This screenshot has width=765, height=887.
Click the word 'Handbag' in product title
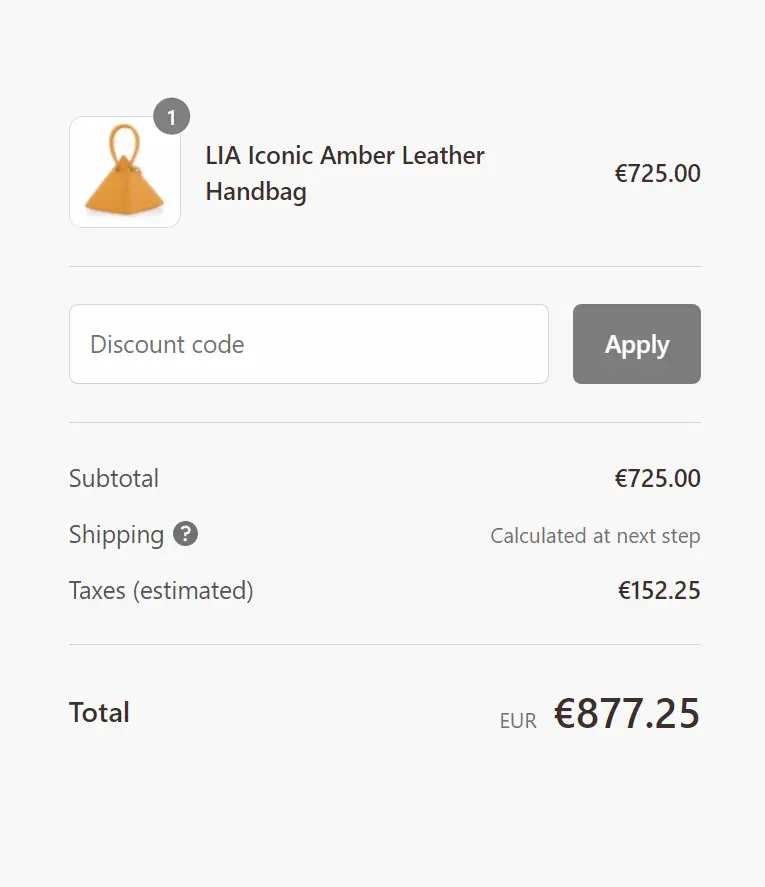click(x=256, y=192)
